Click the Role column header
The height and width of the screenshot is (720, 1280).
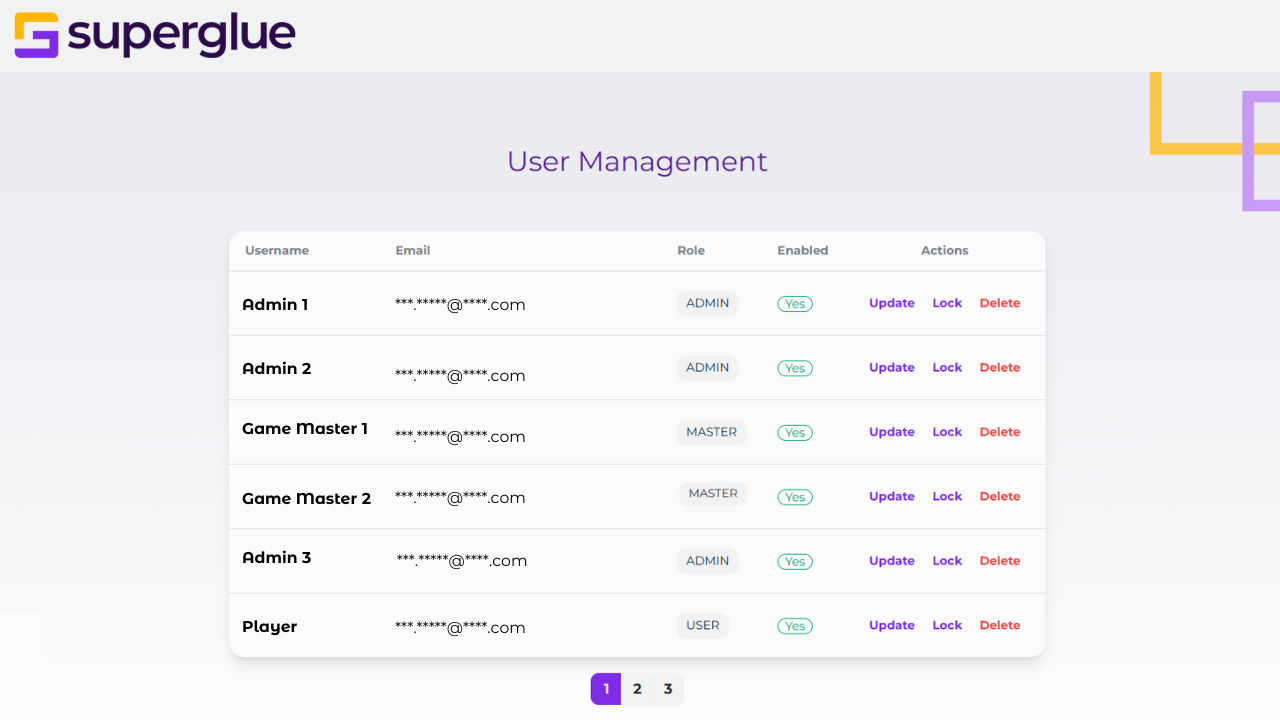click(x=691, y=251)
